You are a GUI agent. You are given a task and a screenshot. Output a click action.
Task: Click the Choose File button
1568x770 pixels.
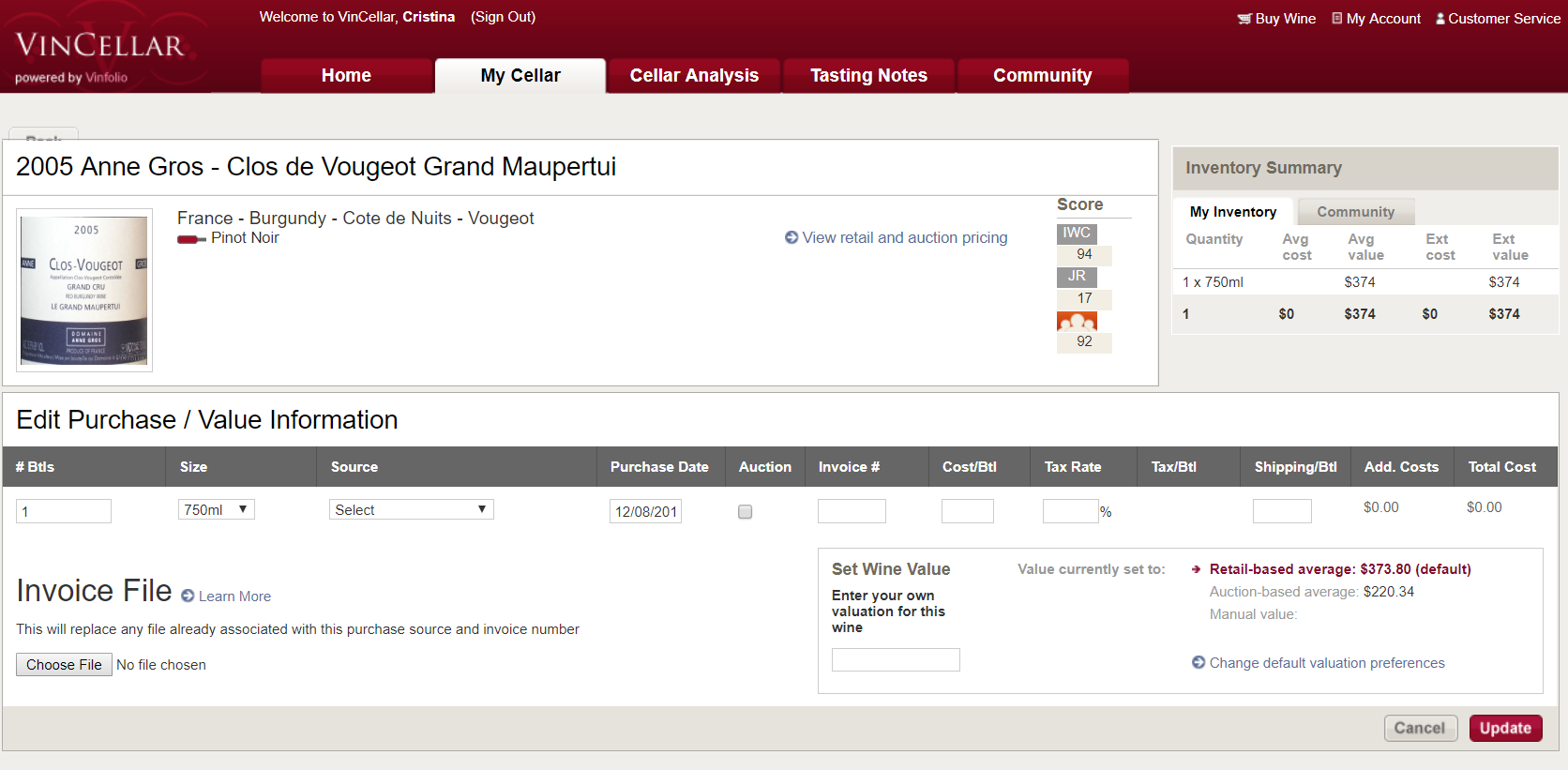(64, 665)
